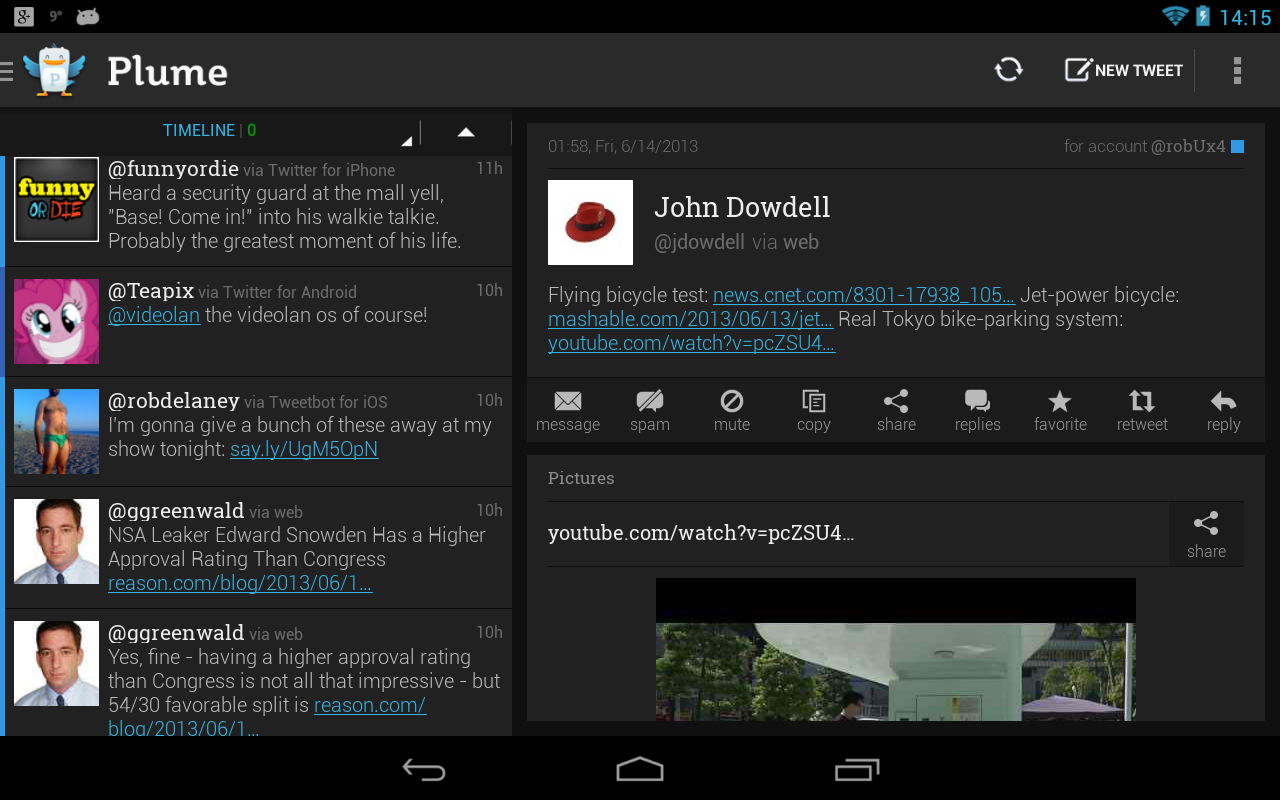Image resolution: width=1280 pixels, height=800 pixels.
Task: Go back with Android back button
Action: pyautogui.click(x=424, y=769)
